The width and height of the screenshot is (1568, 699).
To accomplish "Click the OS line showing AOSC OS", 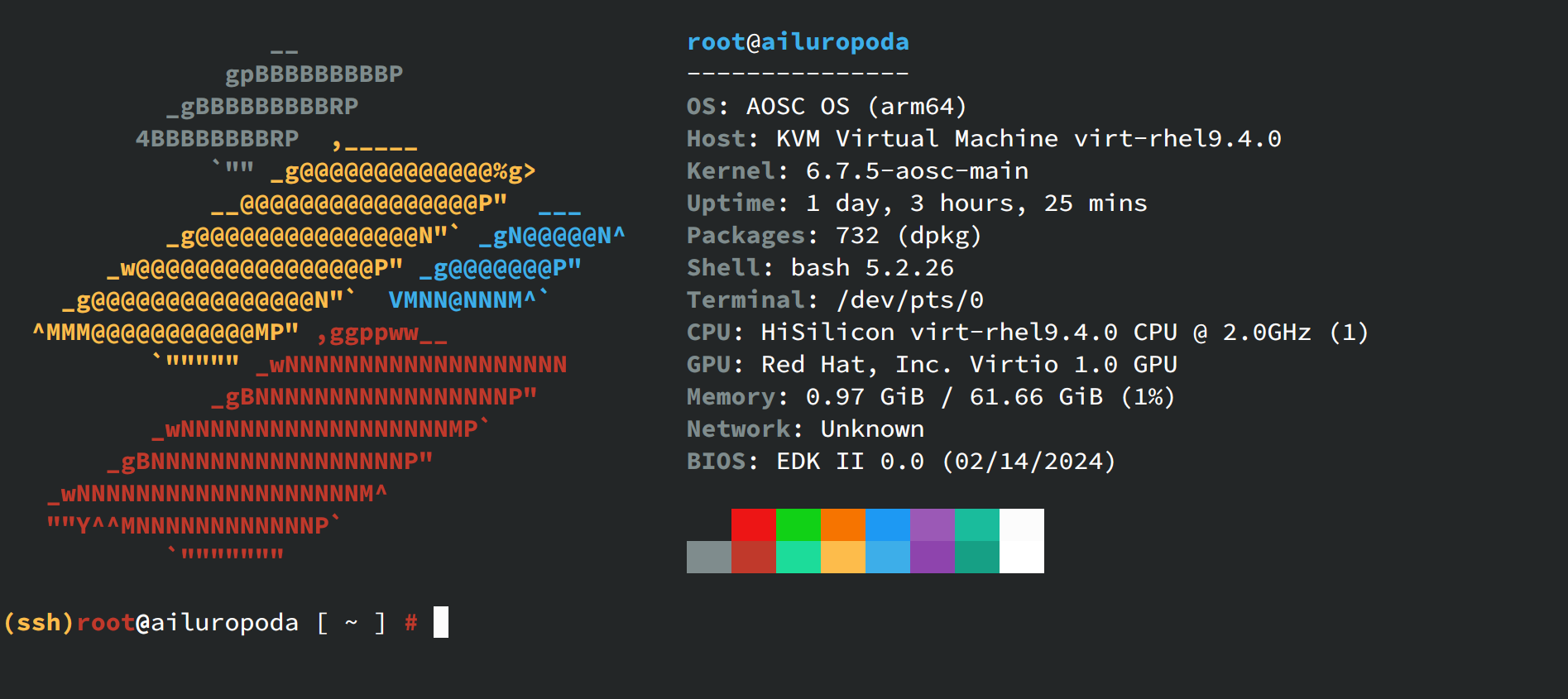I will pos(826,107).
